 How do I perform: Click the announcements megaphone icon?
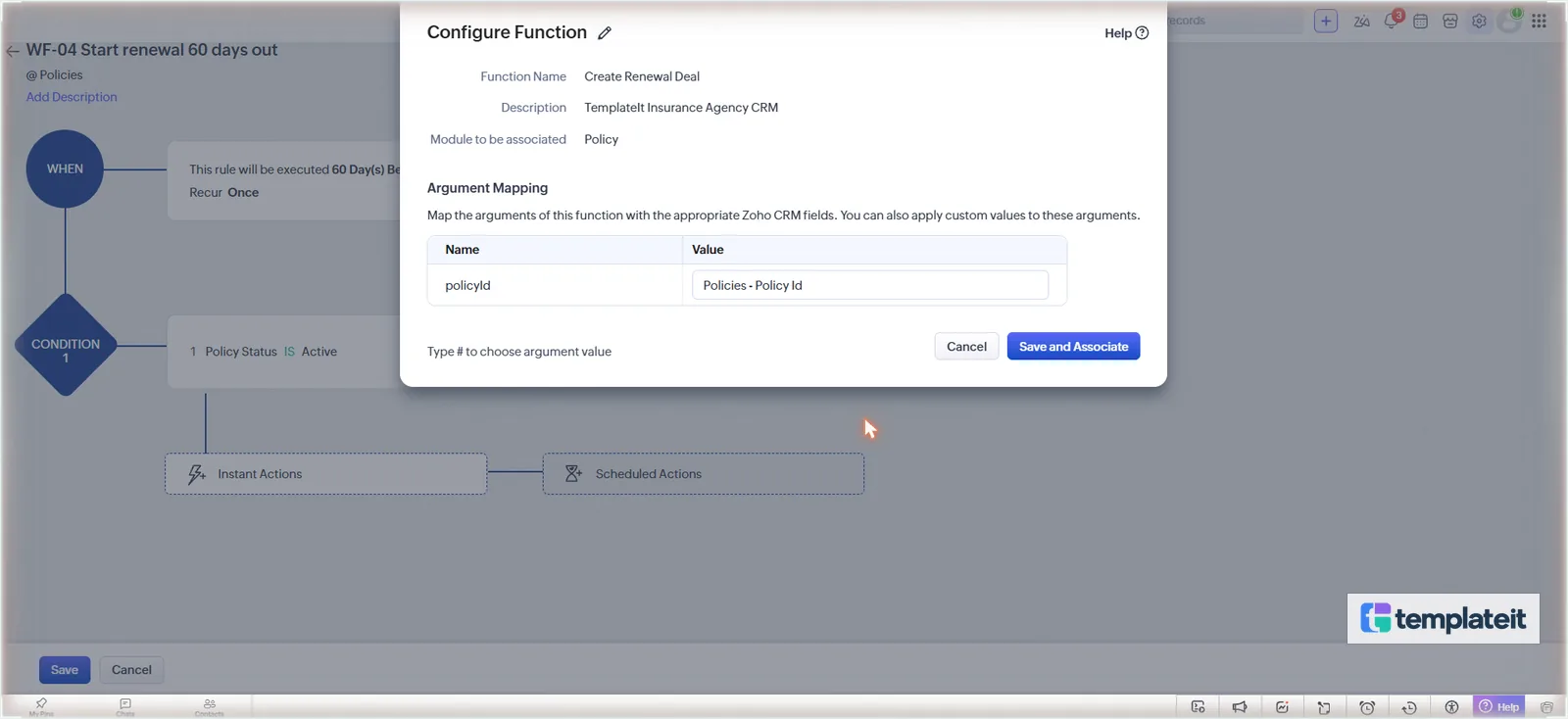pos(1240,707)
